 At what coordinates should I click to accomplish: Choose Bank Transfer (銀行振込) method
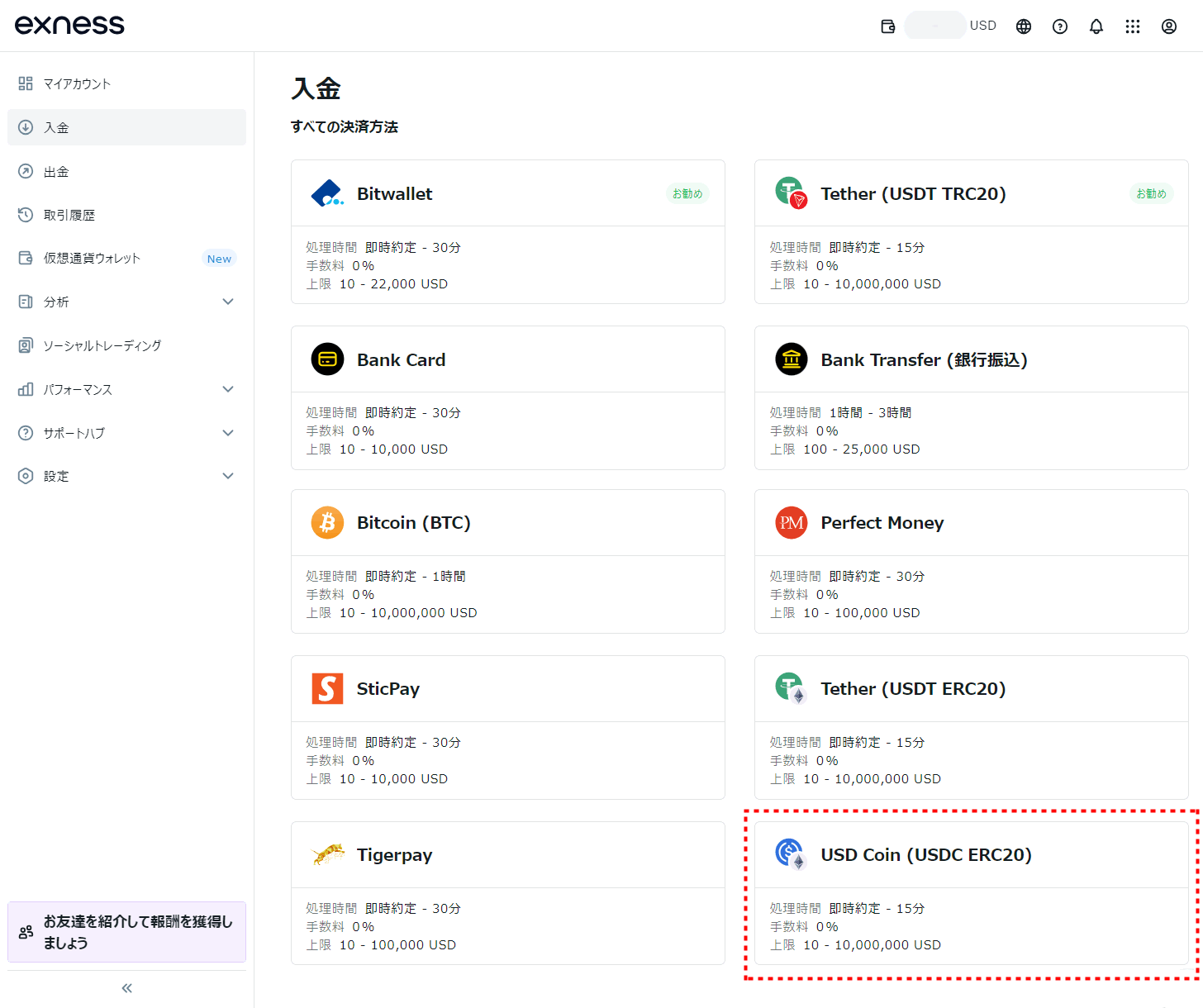click(972, 397)
